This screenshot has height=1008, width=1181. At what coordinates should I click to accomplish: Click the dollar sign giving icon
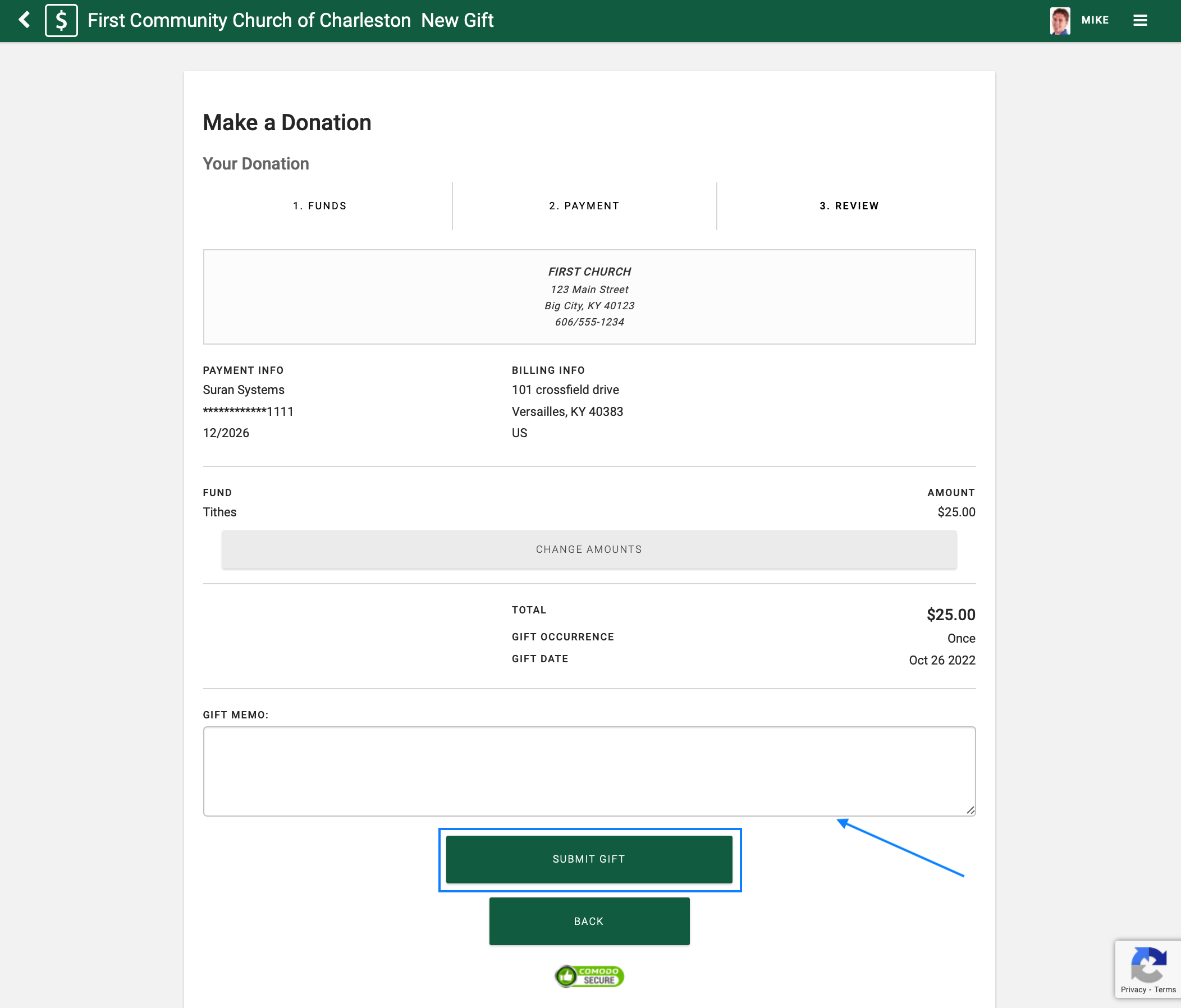(x=61, y=21)
